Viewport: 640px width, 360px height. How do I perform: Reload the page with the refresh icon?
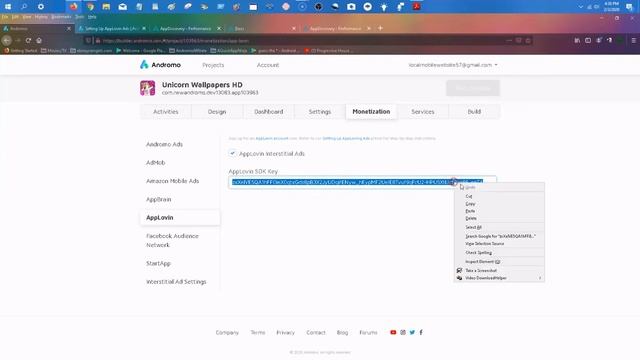28,40
